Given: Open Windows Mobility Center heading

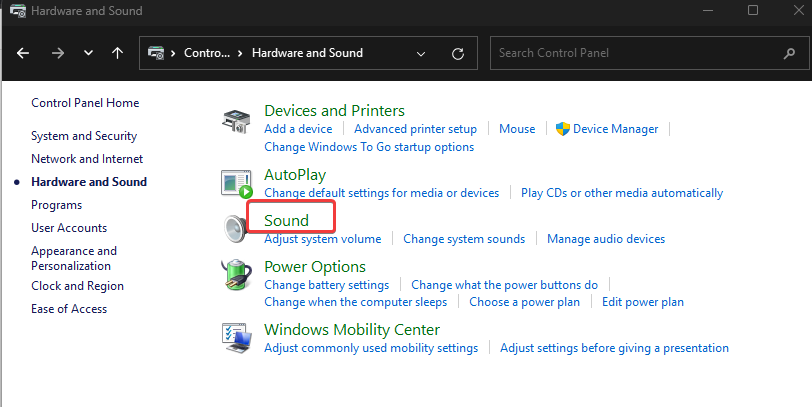Looking at the screenshot, I should pyautogui.click(x=352, y=330).
